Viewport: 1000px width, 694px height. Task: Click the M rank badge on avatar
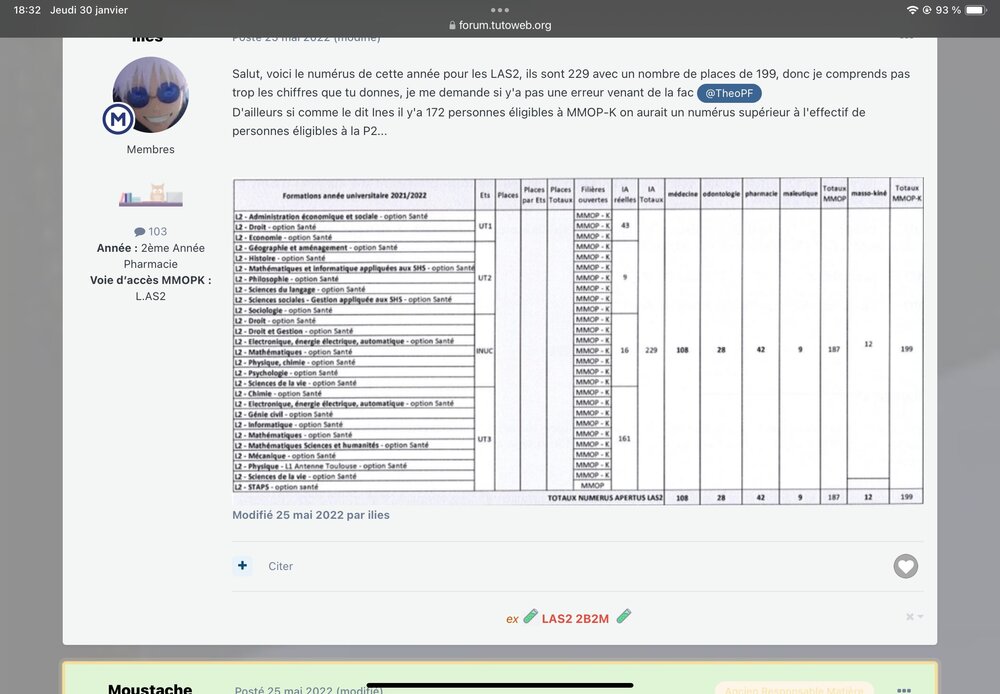coord(118,119)
